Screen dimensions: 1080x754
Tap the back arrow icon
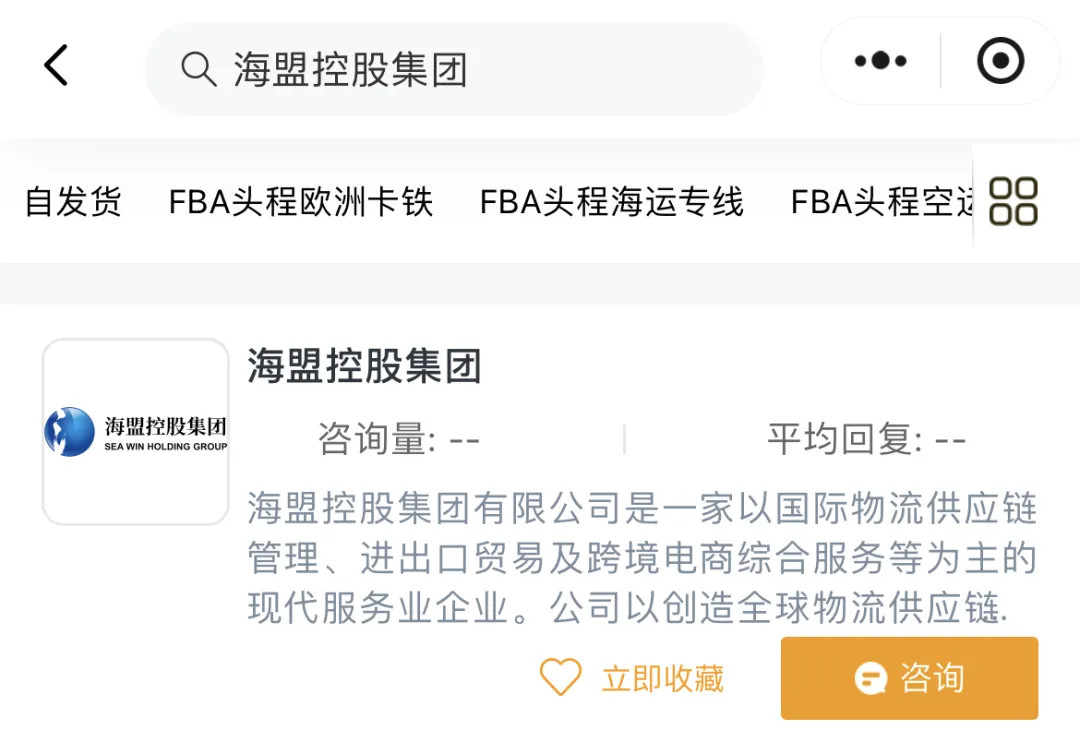pyautogui.click(x=56, y=66)
